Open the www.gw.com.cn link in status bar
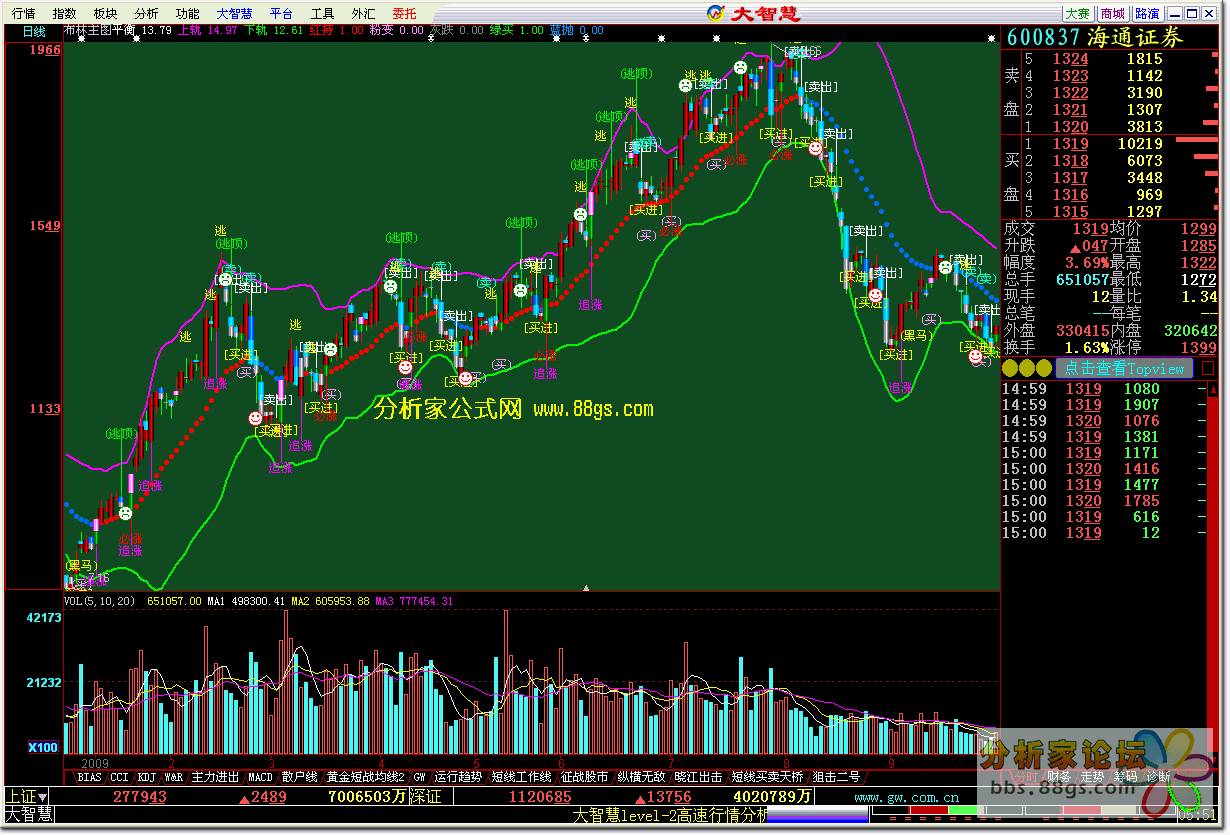The image size is (1230, 835). tap(906, 797)
